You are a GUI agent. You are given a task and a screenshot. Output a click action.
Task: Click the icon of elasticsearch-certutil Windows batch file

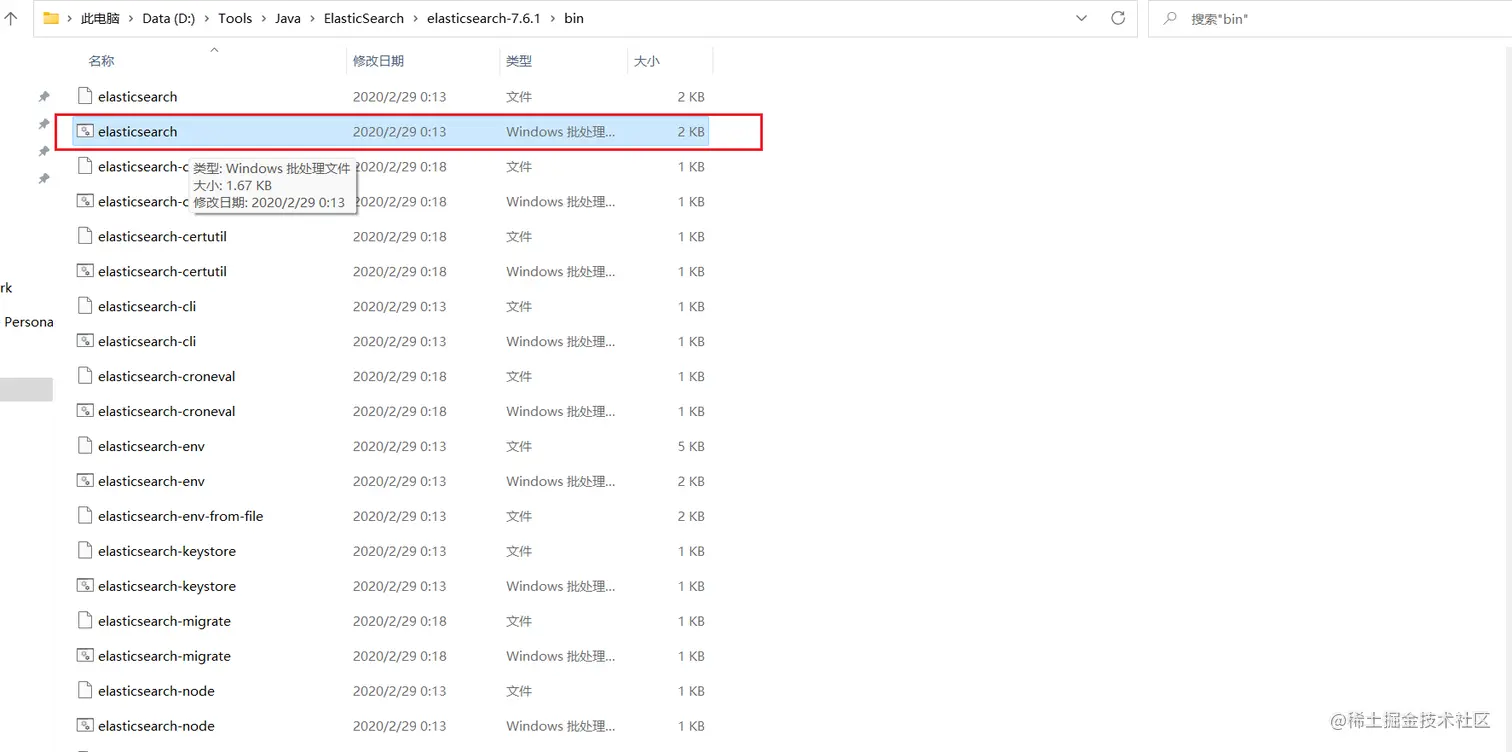[x=85, y=271]
